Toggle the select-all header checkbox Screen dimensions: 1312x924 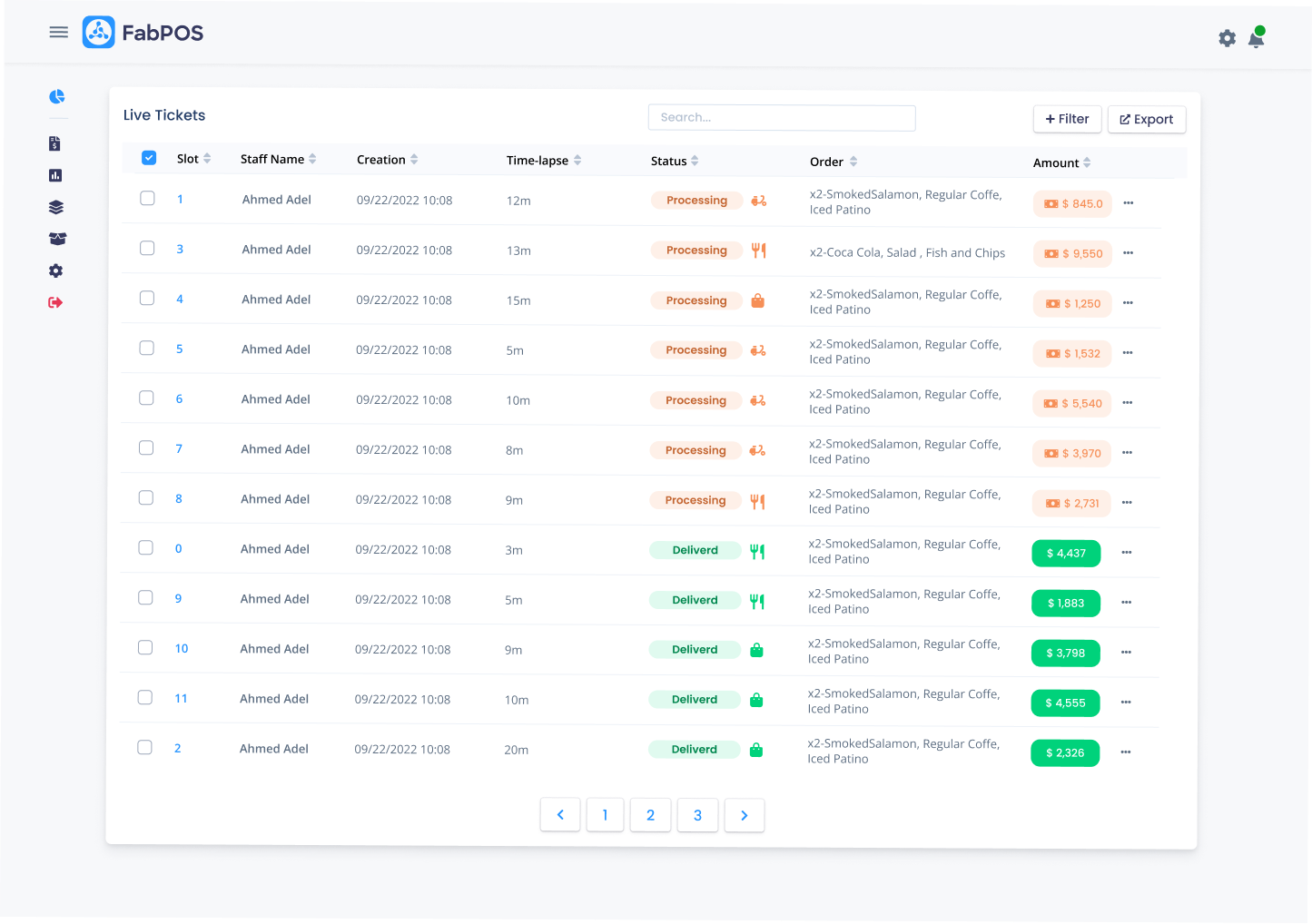149,158
